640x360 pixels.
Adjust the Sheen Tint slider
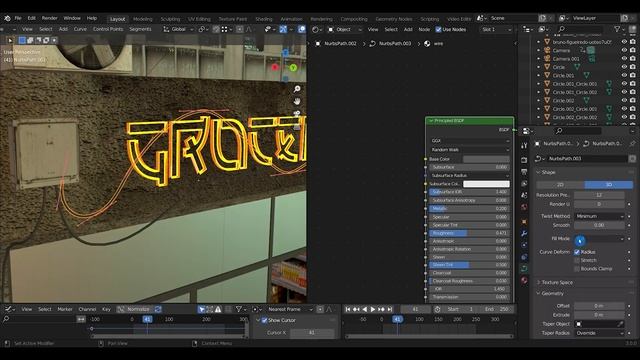pos(469,265)
